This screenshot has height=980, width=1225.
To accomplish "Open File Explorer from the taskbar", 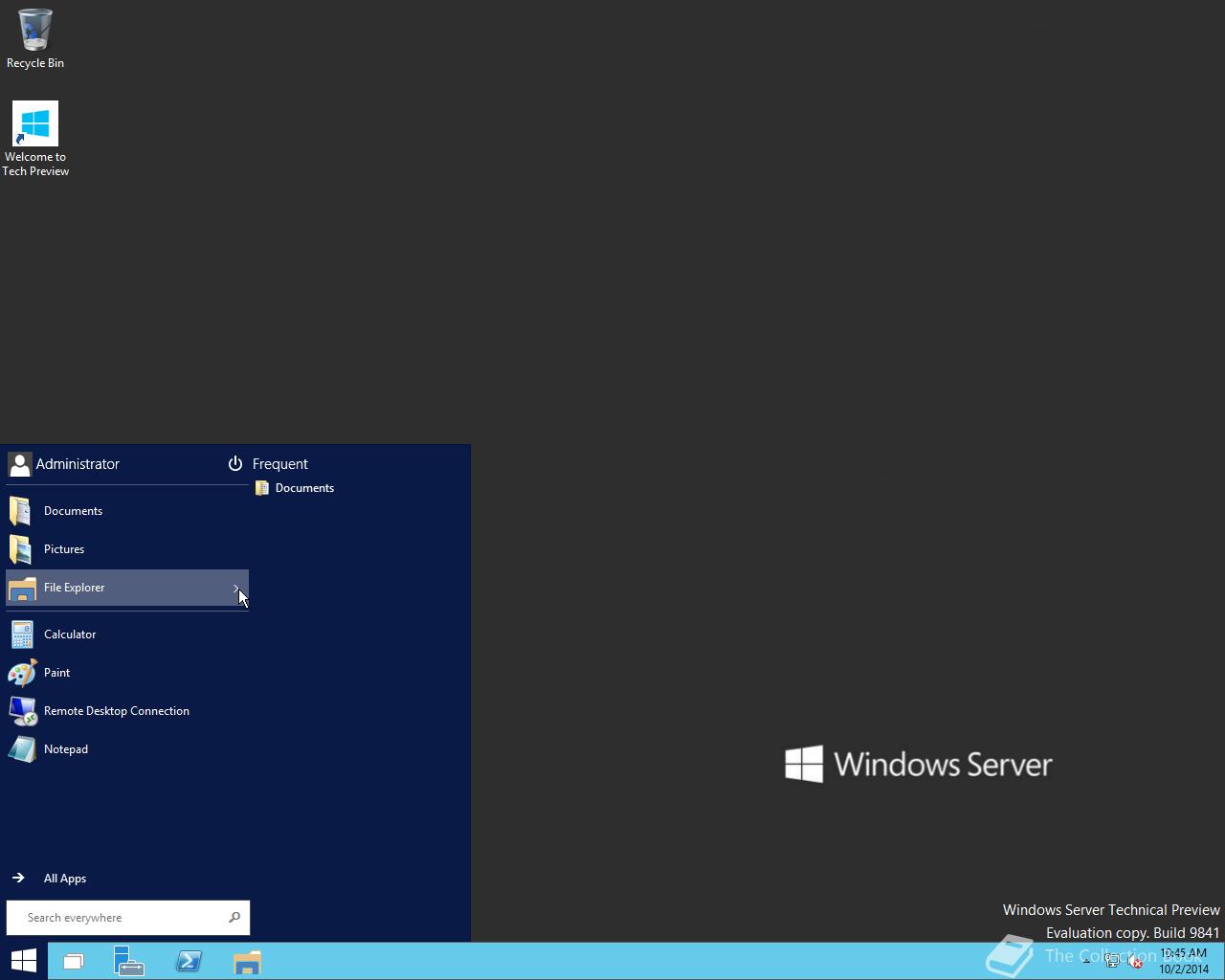I will [x=247, y=962].
